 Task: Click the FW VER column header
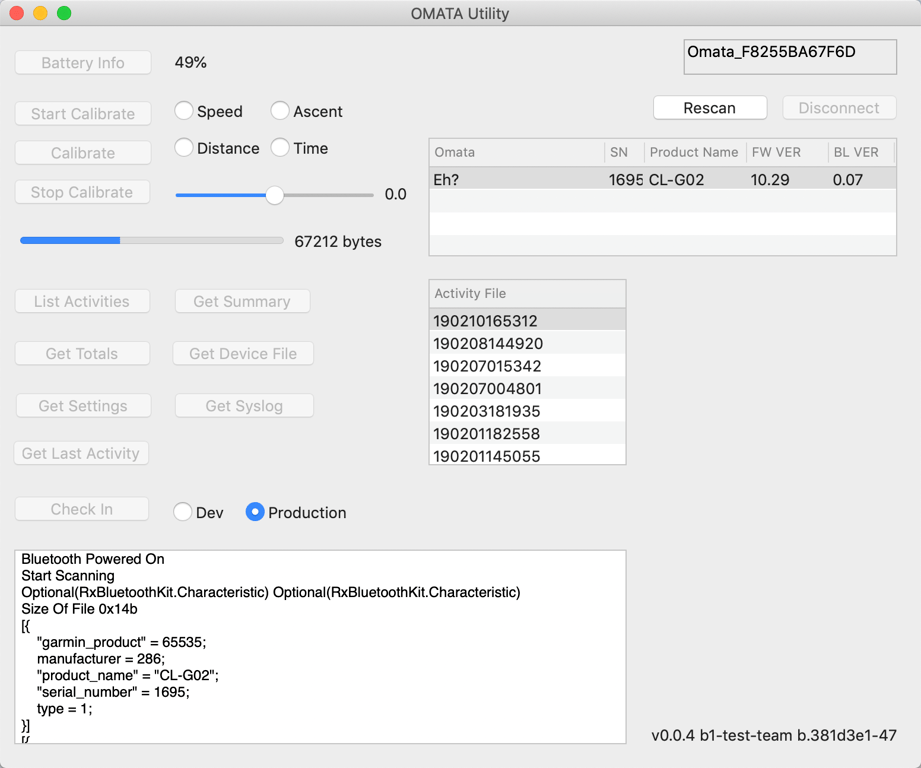click(786, 153)
